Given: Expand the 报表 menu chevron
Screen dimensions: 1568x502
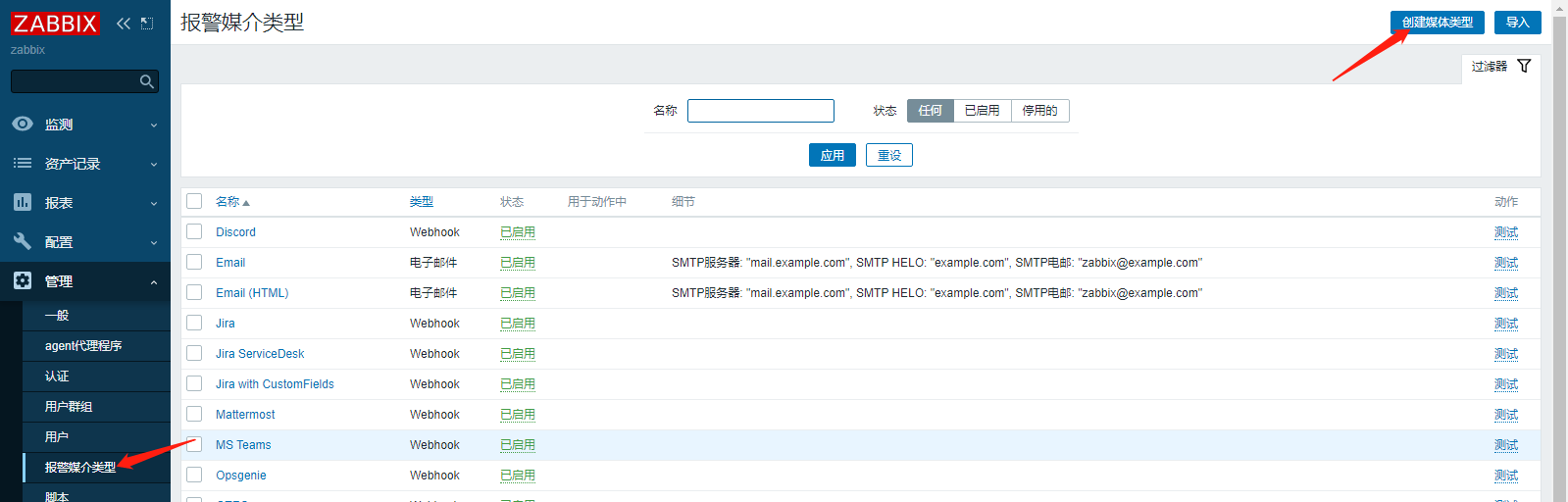Looking at the screenshot, I should pos(154,204).
